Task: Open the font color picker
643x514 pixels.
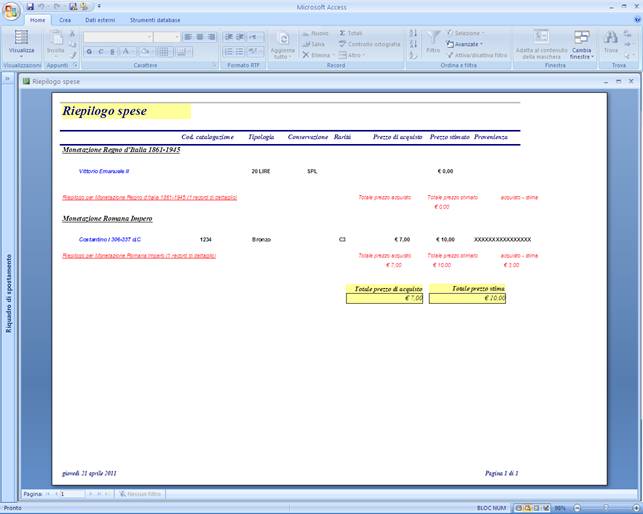Action: point(127,52)
